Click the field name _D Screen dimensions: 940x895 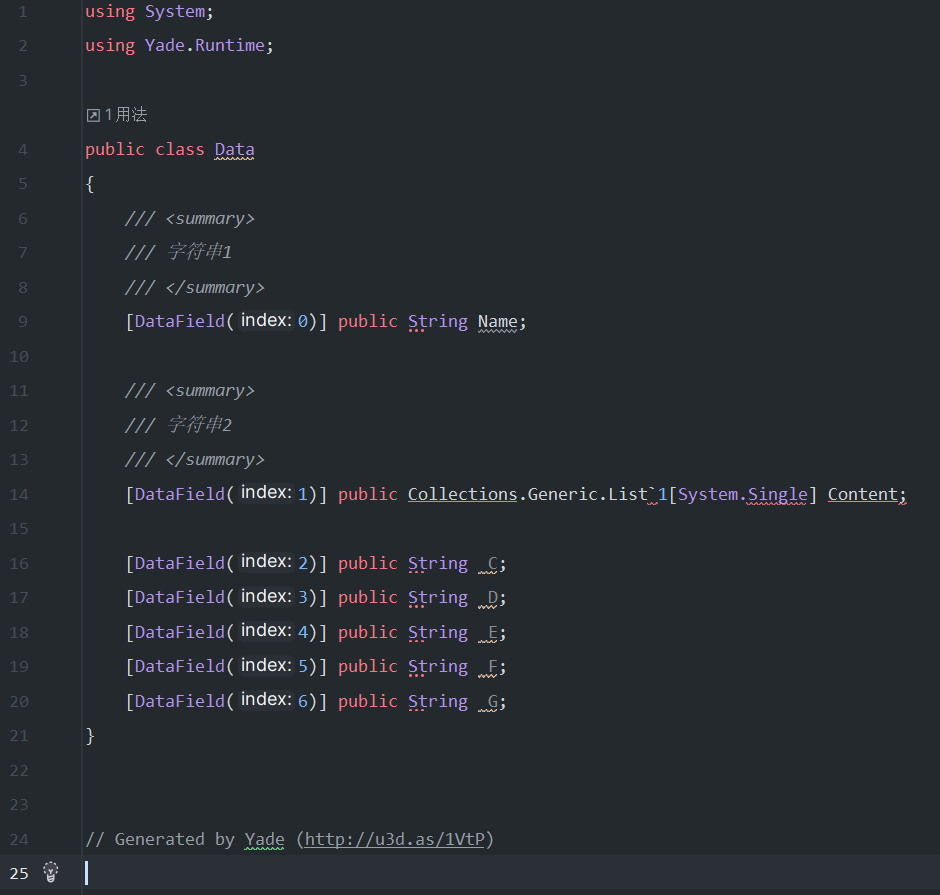coord(487,598)
